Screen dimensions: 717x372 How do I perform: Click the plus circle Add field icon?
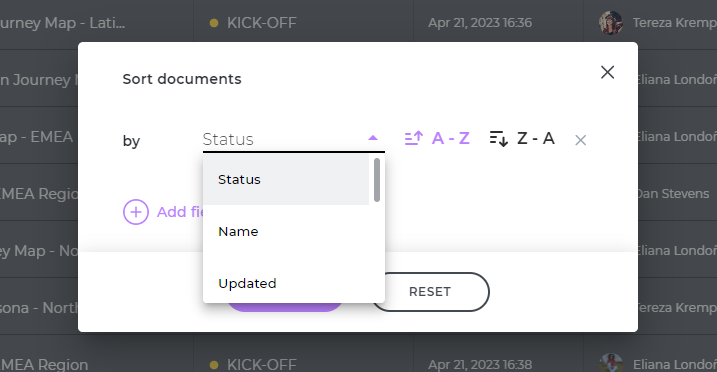(136, 212)
